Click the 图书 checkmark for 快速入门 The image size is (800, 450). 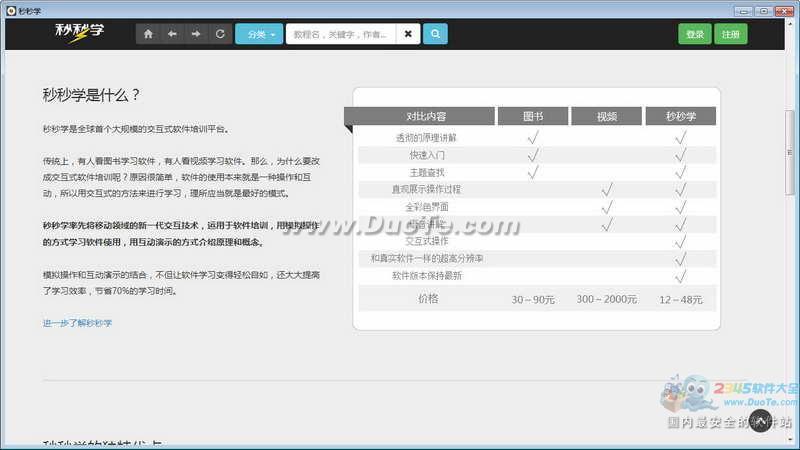(x=533, y=155)
